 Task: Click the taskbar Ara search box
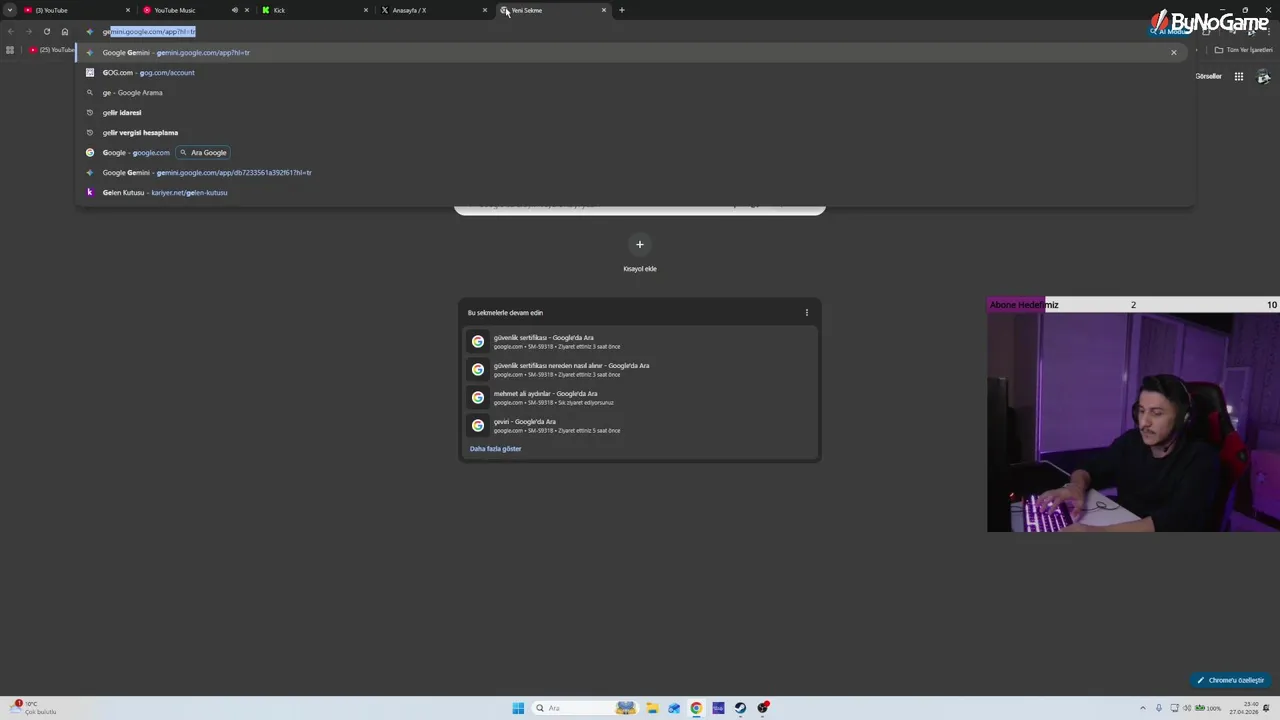(x=586, y=708)
